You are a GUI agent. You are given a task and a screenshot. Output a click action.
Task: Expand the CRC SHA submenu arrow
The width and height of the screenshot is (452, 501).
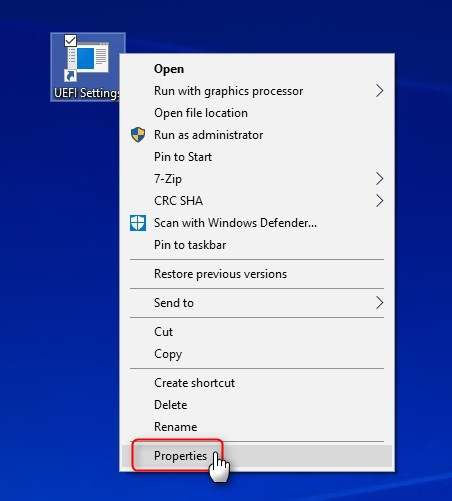tap(380, 201)
